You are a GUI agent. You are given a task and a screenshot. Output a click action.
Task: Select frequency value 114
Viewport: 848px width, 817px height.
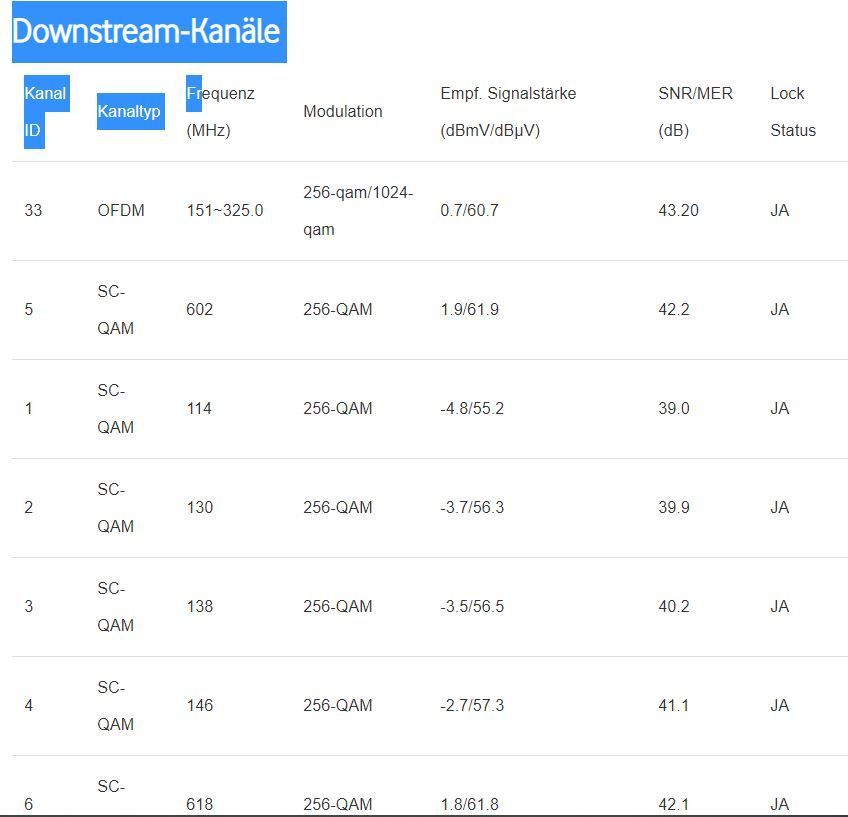coord(199,408)
